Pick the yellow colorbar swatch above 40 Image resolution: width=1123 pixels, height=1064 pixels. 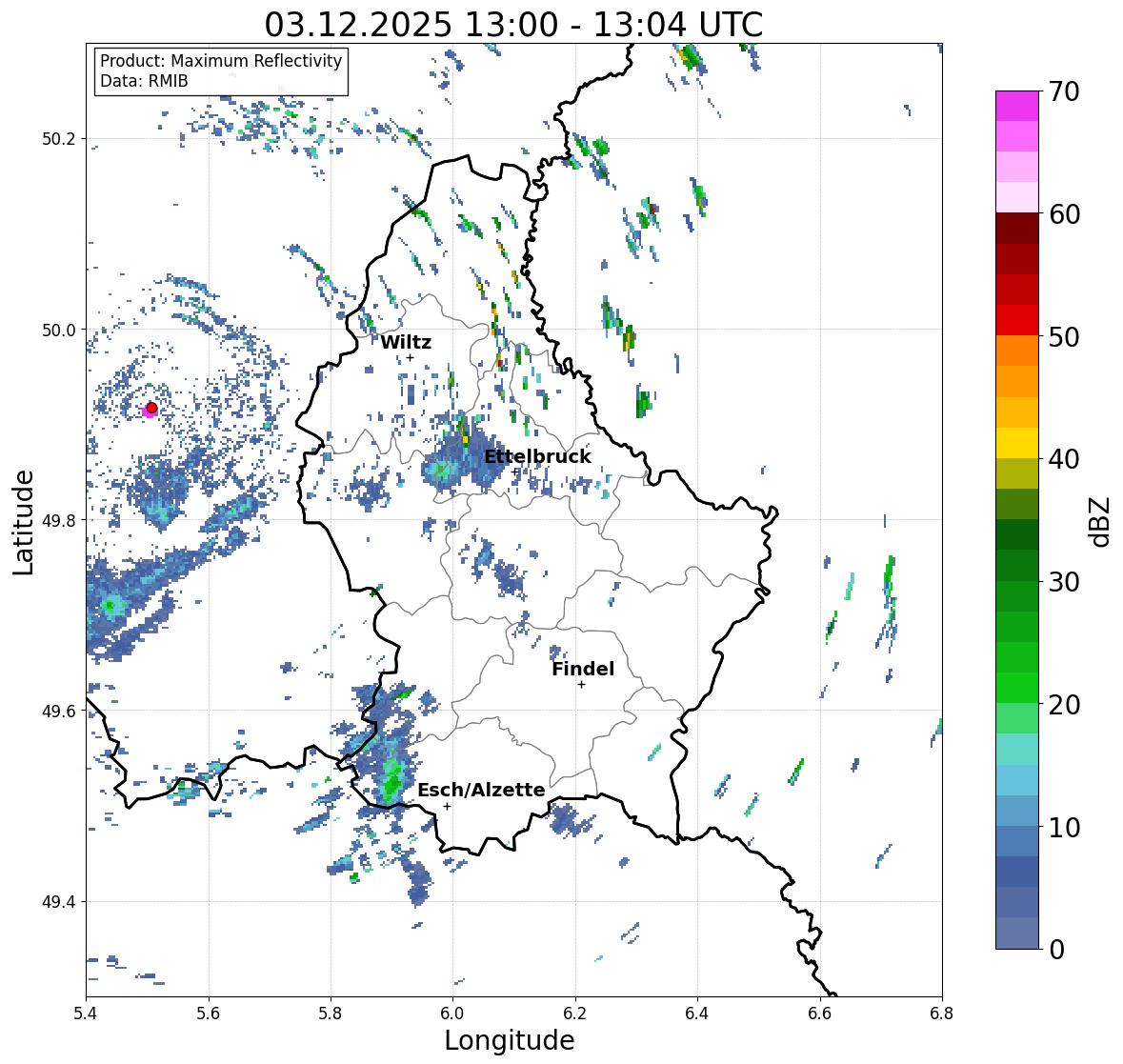click(1017, 443)
